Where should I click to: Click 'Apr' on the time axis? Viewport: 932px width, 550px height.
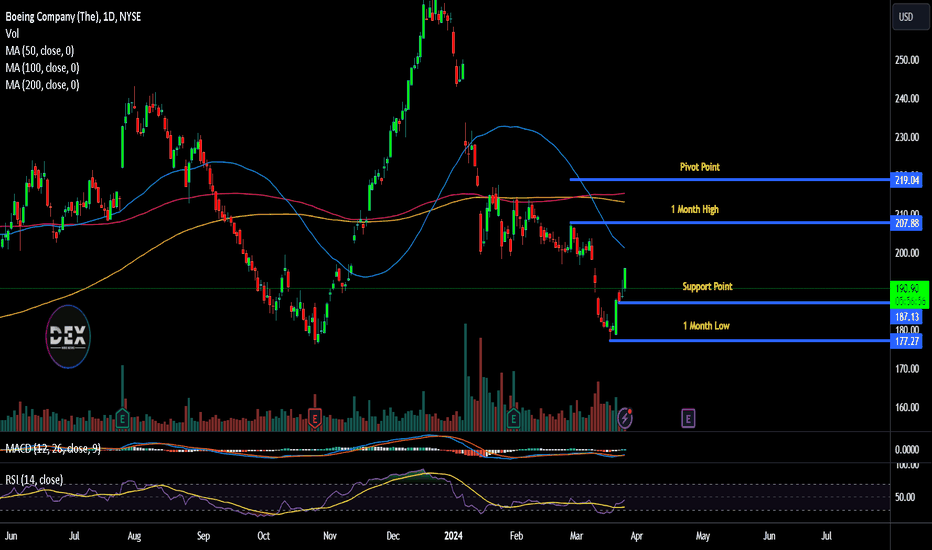coord(637,536)
